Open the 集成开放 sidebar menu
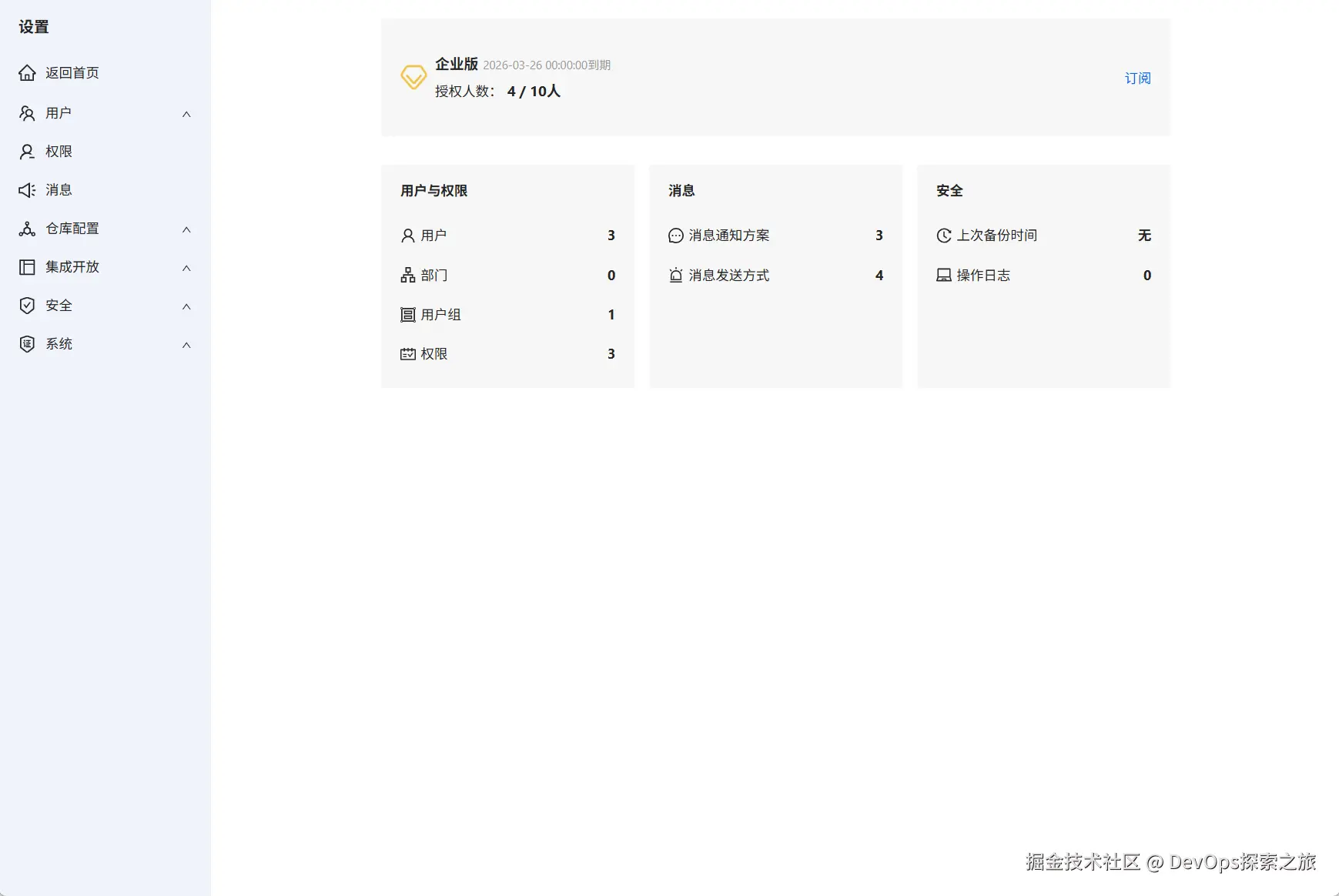Viewport: 1339px width, 896px height. click(x=105, y=267)
